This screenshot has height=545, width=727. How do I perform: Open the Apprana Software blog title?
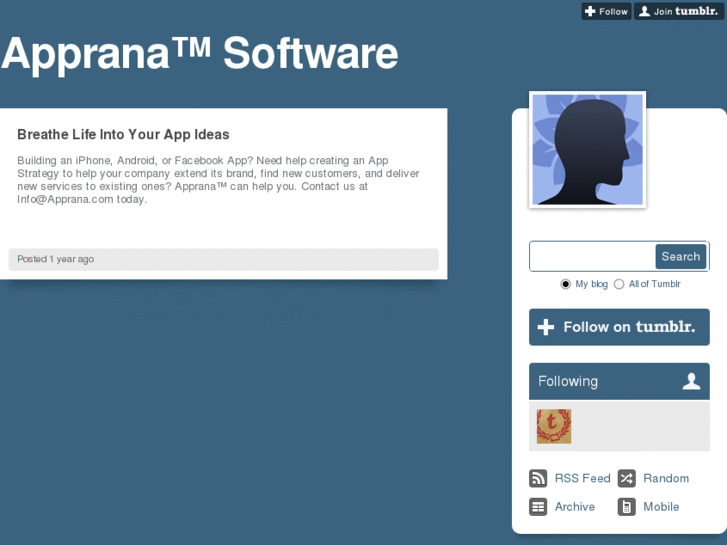pos(199,53)
